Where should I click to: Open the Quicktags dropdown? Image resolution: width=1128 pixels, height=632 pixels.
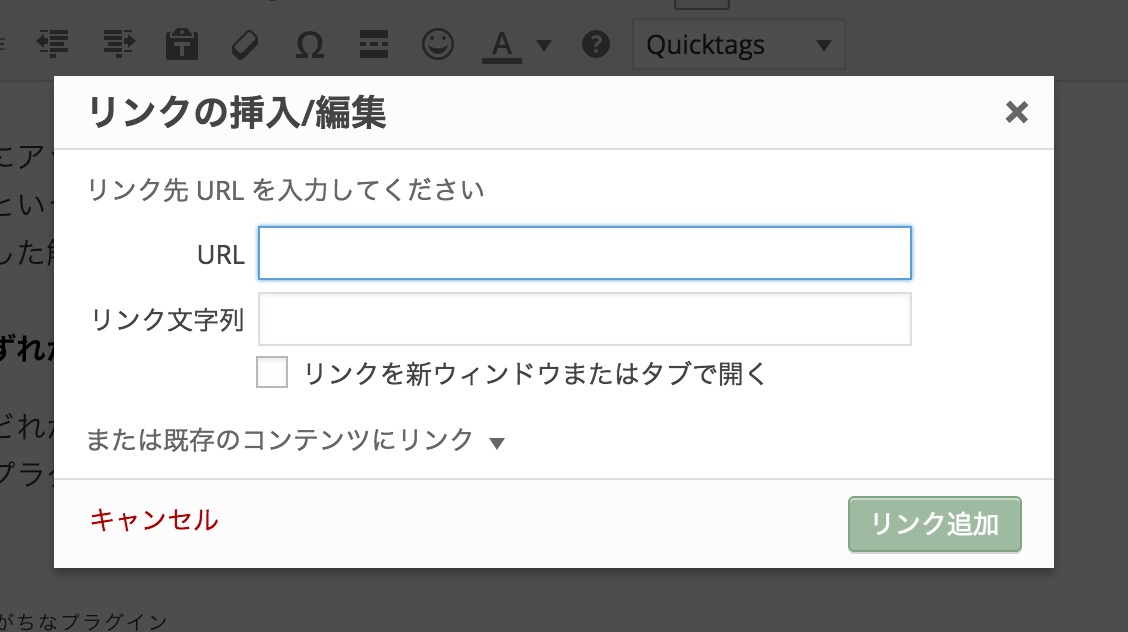click(x=738, y=45)
